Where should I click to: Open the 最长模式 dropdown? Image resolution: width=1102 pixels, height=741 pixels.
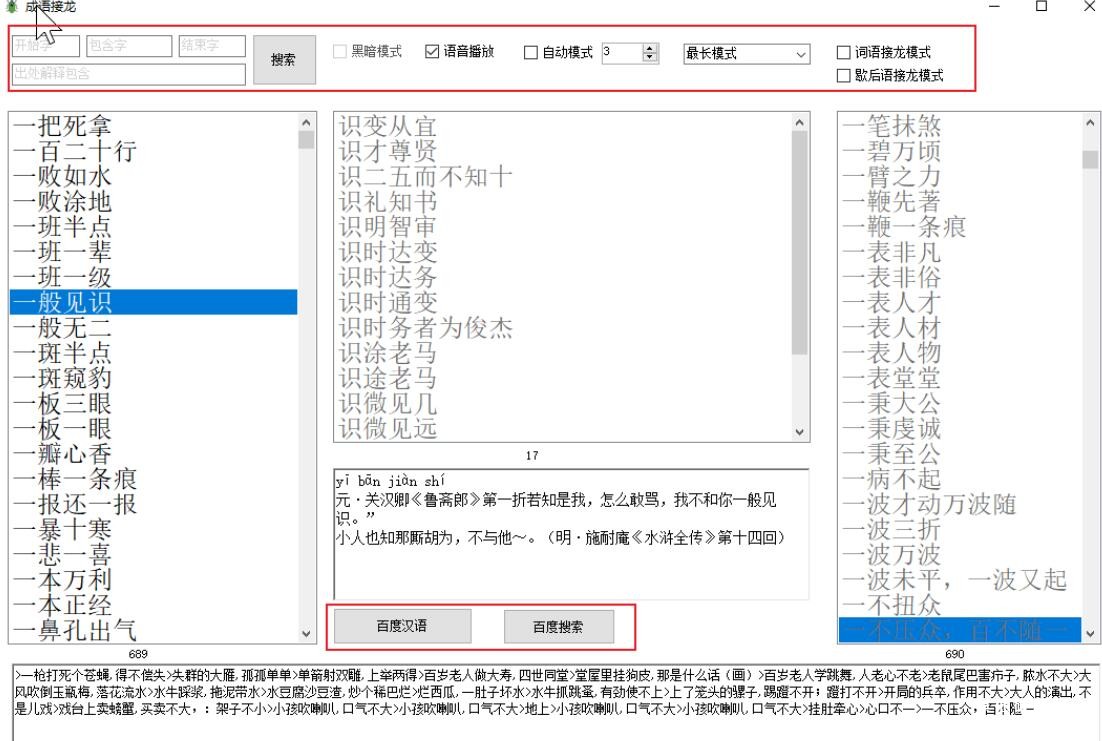click(746, 54)
